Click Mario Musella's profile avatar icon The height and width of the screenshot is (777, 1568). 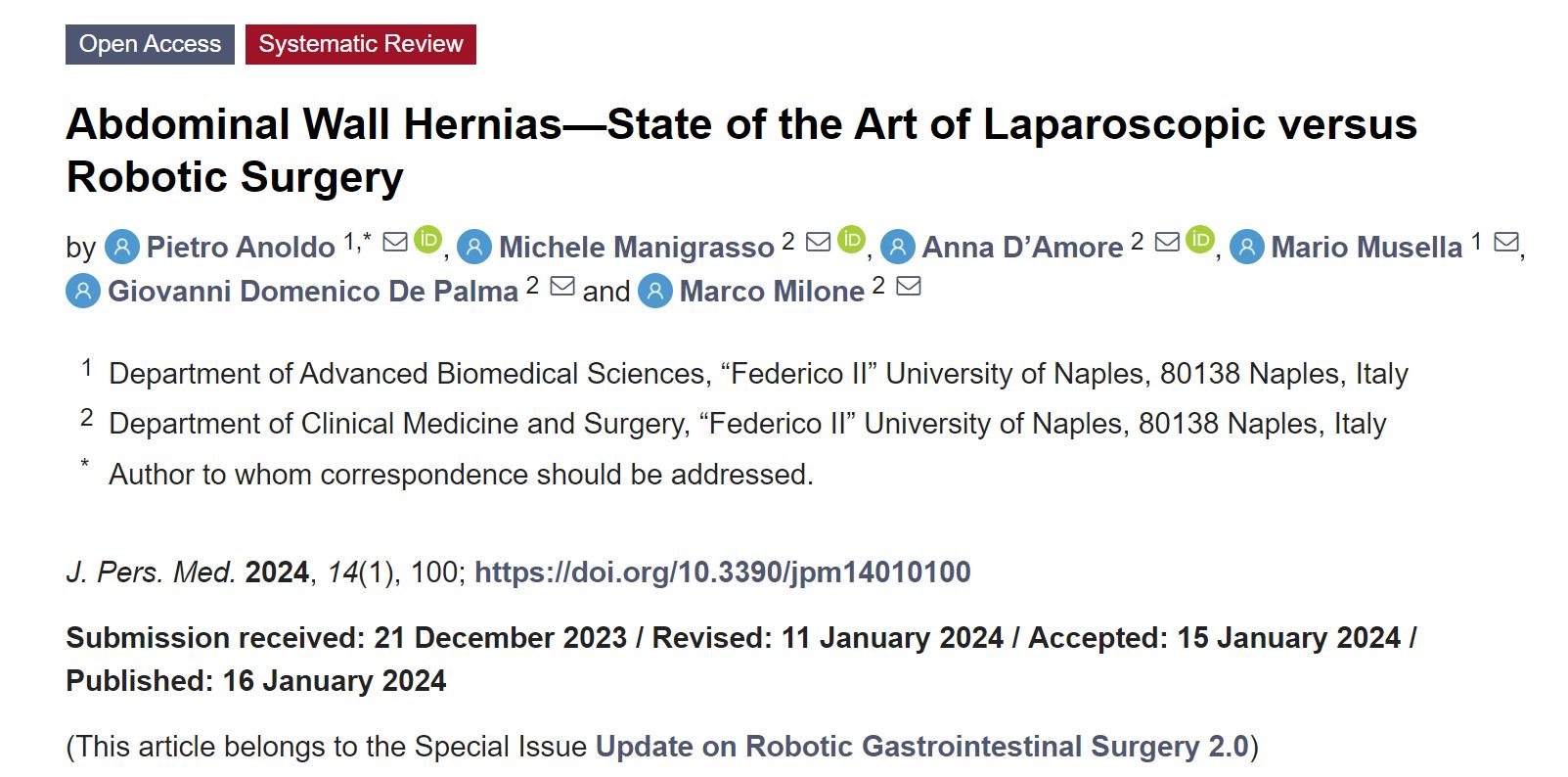click(x=1247, y=247)
